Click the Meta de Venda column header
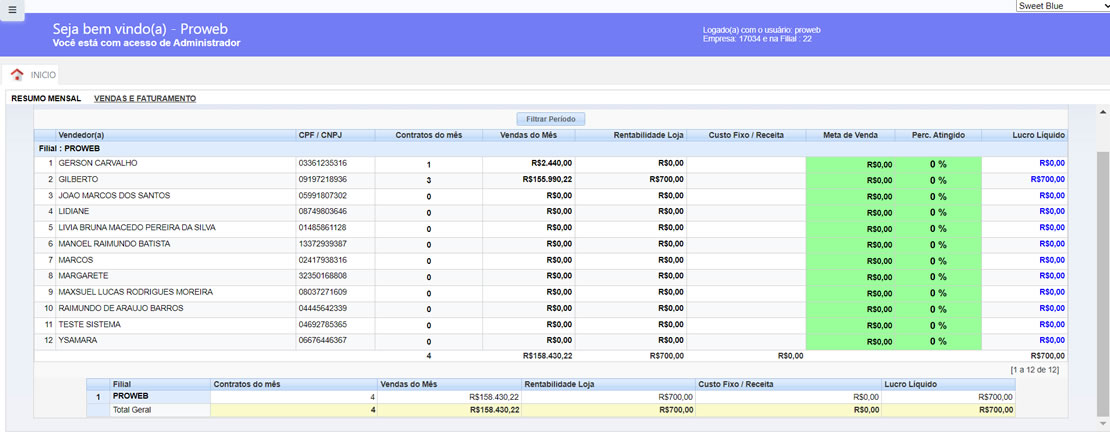The image size is (1110, 433). [850, 135]
